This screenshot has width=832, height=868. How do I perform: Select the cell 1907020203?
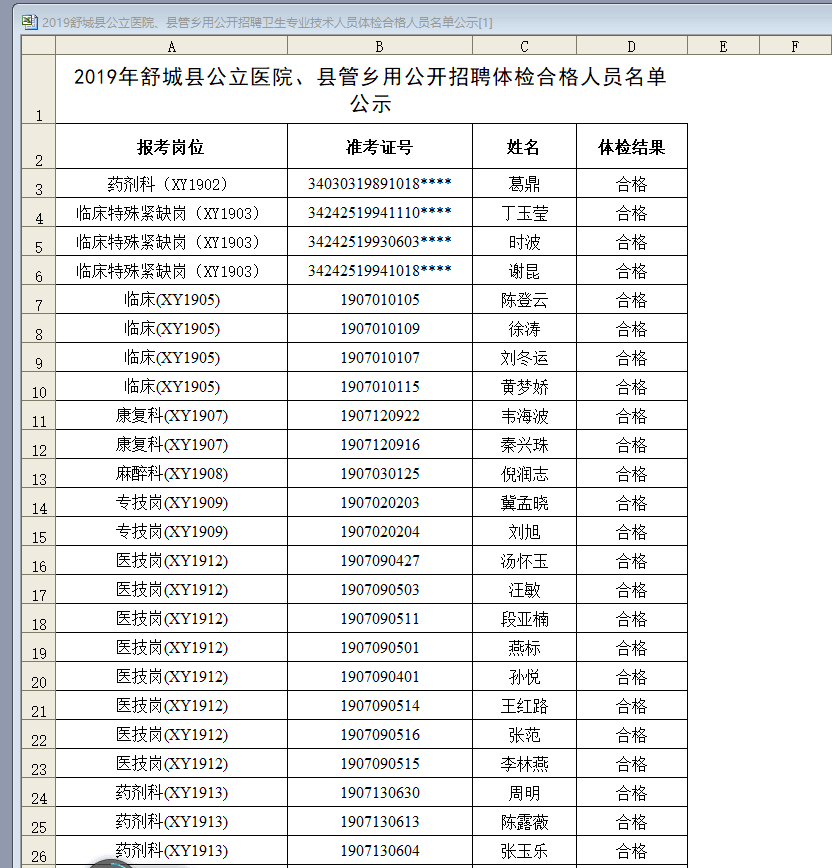coord(380,503)
